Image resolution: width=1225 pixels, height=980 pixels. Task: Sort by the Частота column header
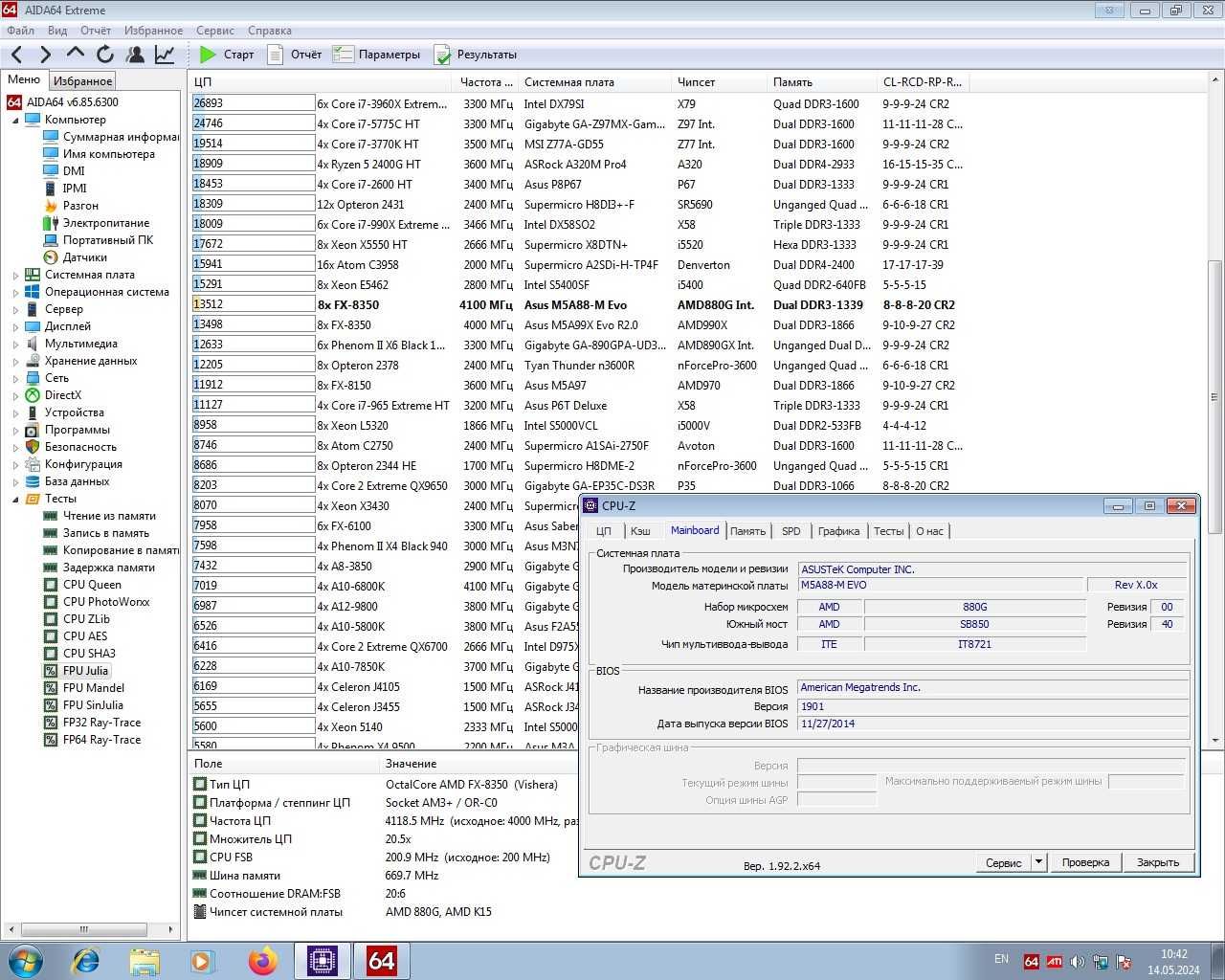pos(485,82)
